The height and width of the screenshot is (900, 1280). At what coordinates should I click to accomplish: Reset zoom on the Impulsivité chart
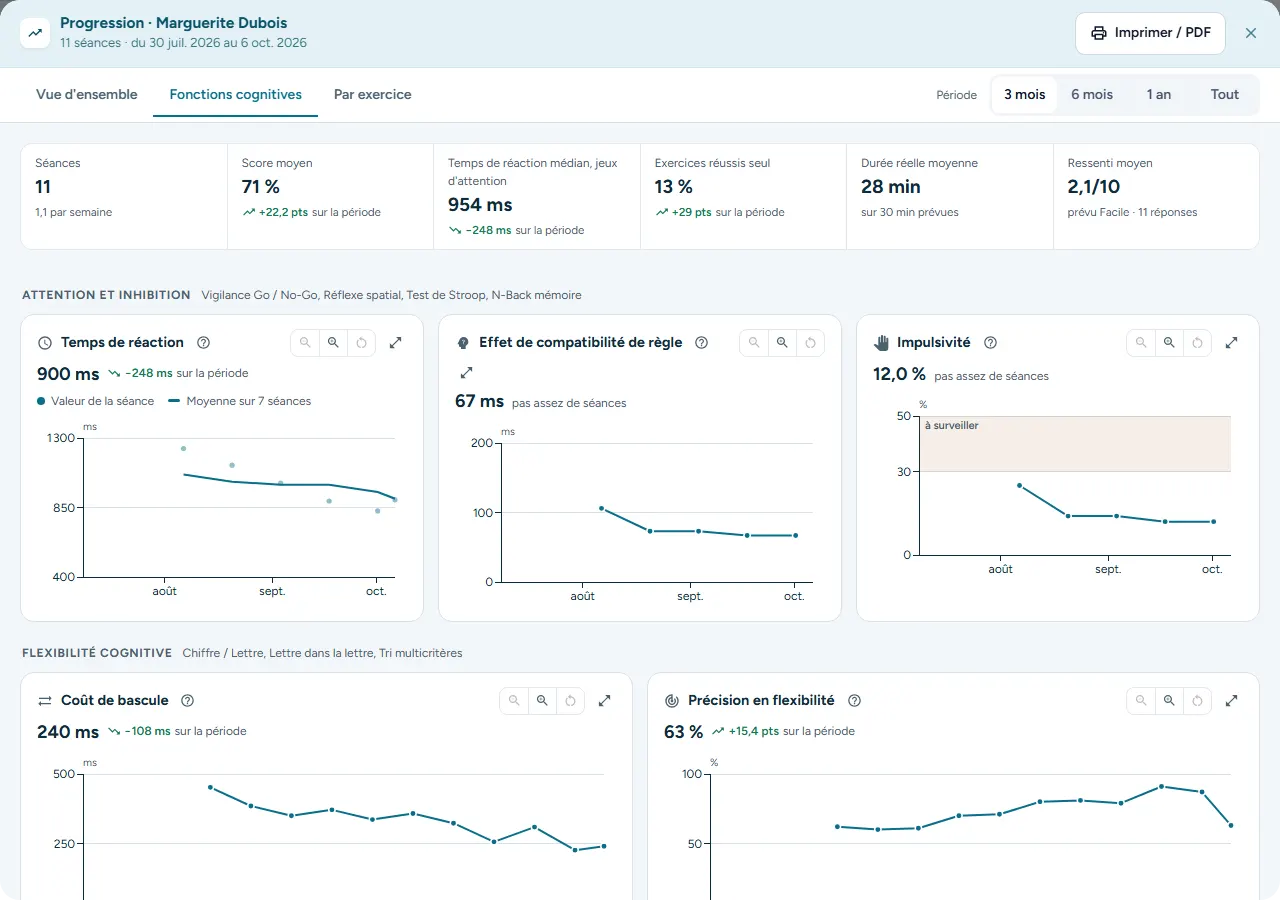pos(1198,343)
